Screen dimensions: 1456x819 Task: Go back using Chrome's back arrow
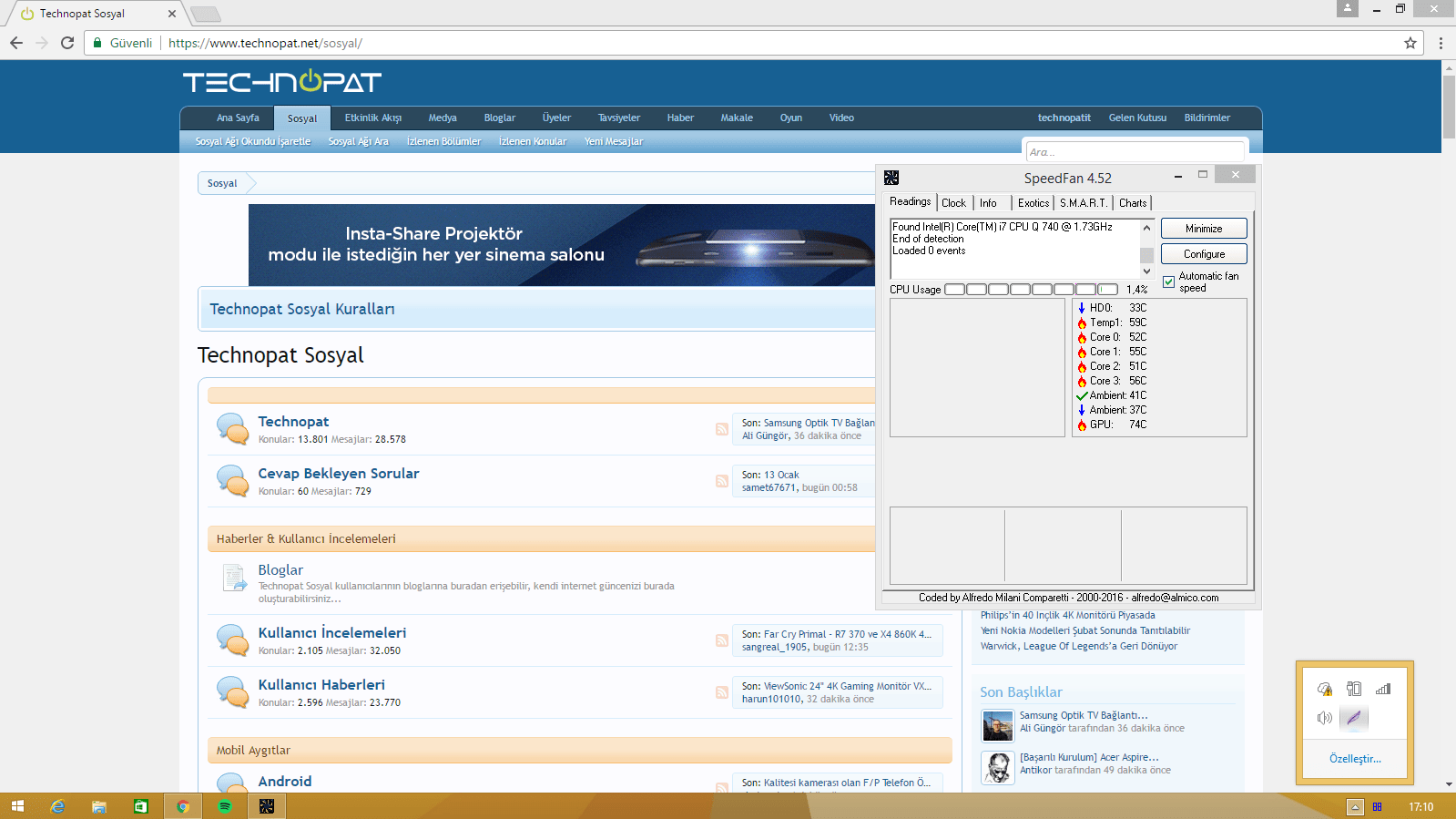(16, 43)
